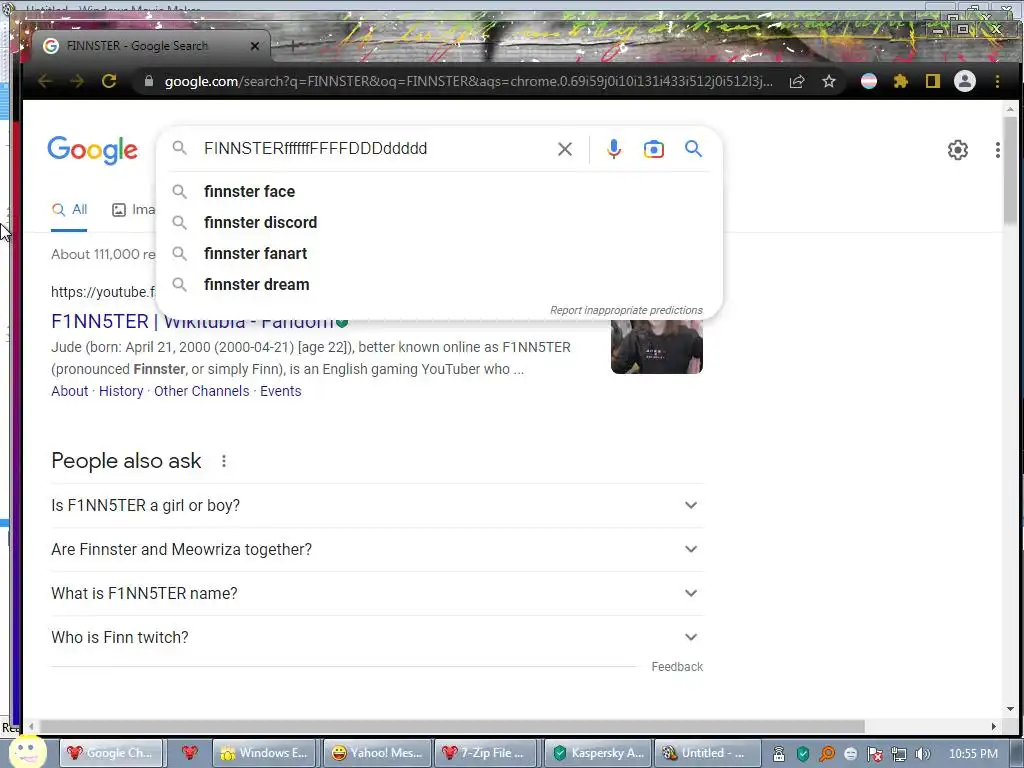Reload the page in Chrome
Screen dimensions: 1024x768
coord(109,81)
